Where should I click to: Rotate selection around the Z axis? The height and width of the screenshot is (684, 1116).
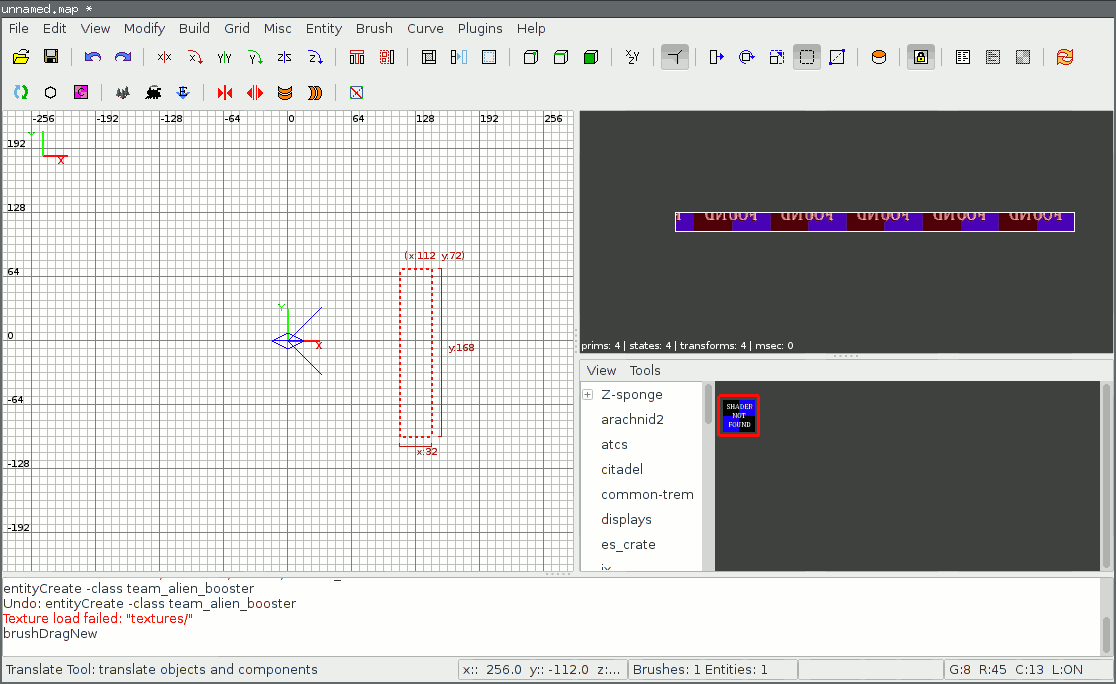tap(315, 57)
